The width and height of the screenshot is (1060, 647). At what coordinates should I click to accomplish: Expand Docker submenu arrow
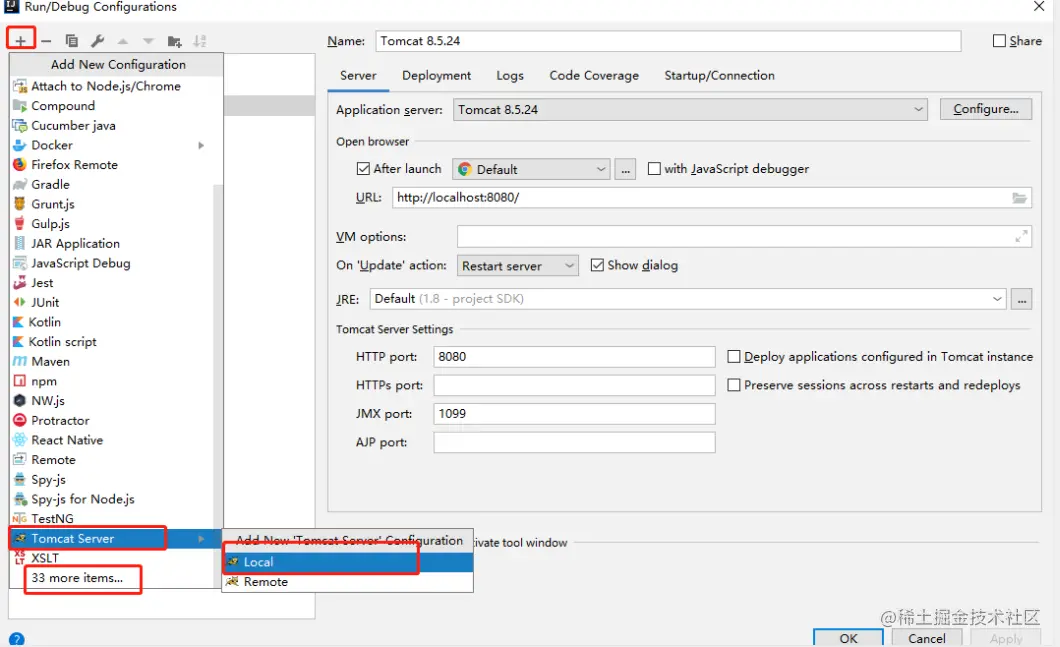201,145
